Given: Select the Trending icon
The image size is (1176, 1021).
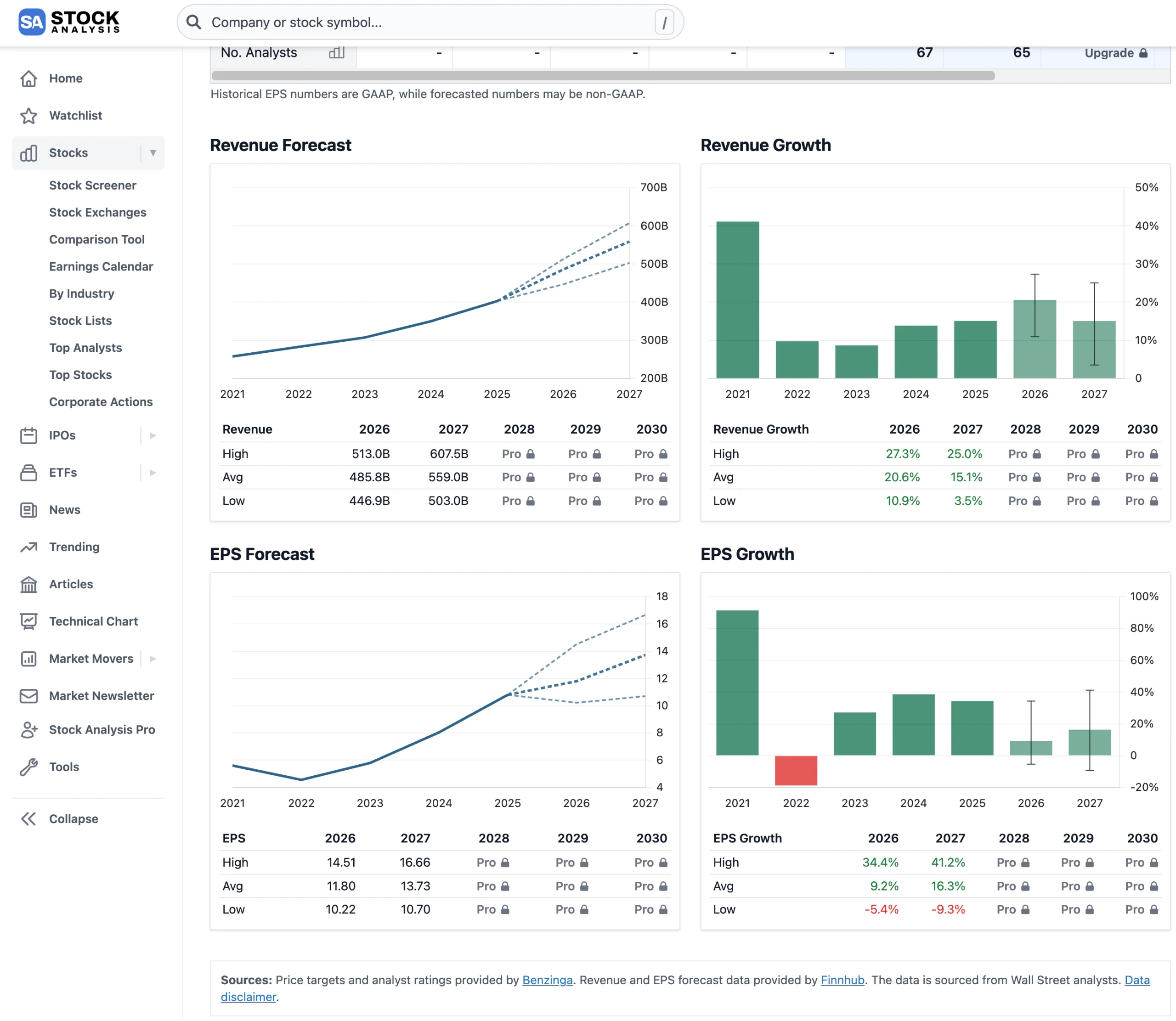Looking at the screenshot, I should coord(29,547).
